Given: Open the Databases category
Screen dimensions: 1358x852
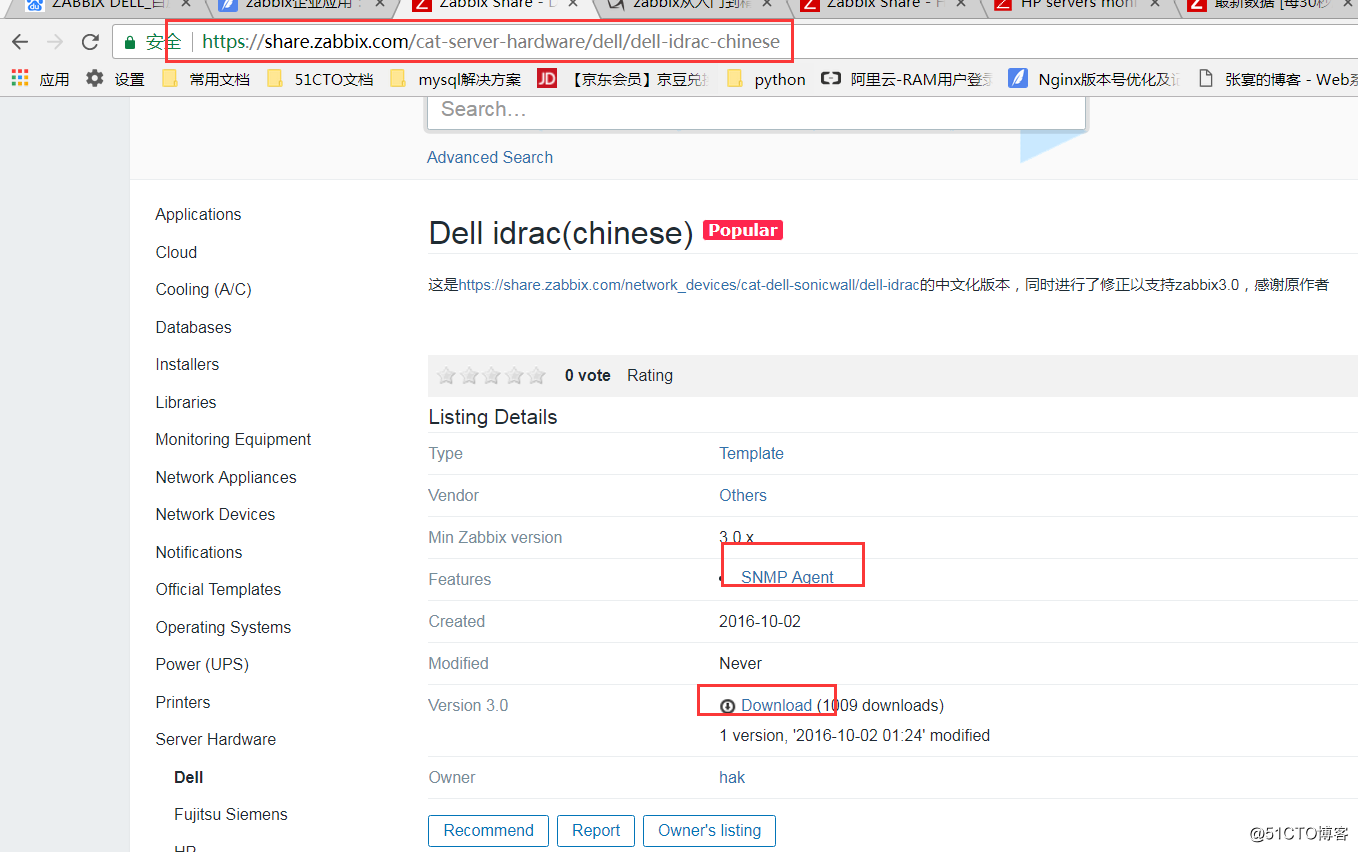Looking at the screenshot, I should pos(193,327).
